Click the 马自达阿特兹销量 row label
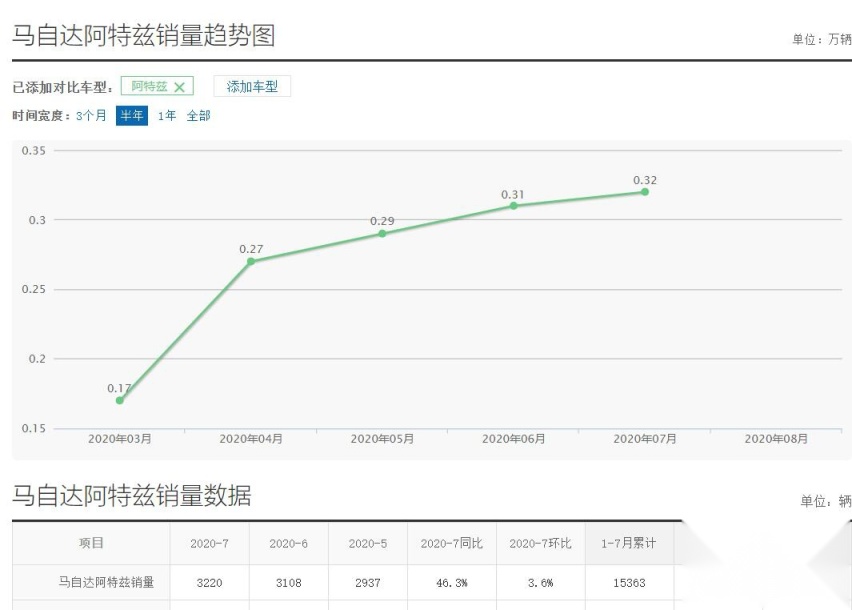Screen dimensions: 852x610 [x=106, y=582]
